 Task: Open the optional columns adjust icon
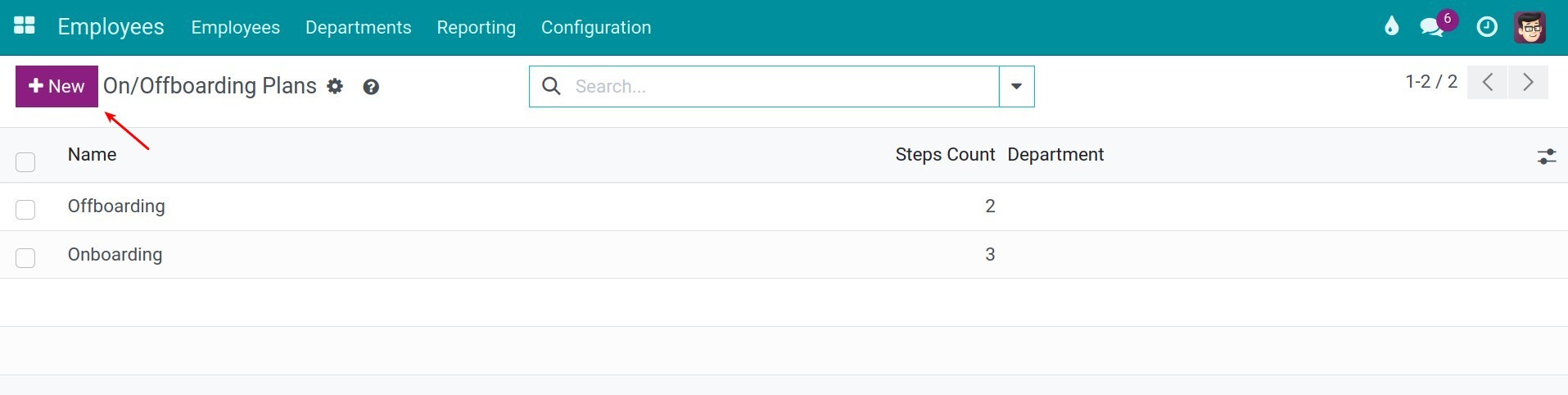[x=1546, y=156]
